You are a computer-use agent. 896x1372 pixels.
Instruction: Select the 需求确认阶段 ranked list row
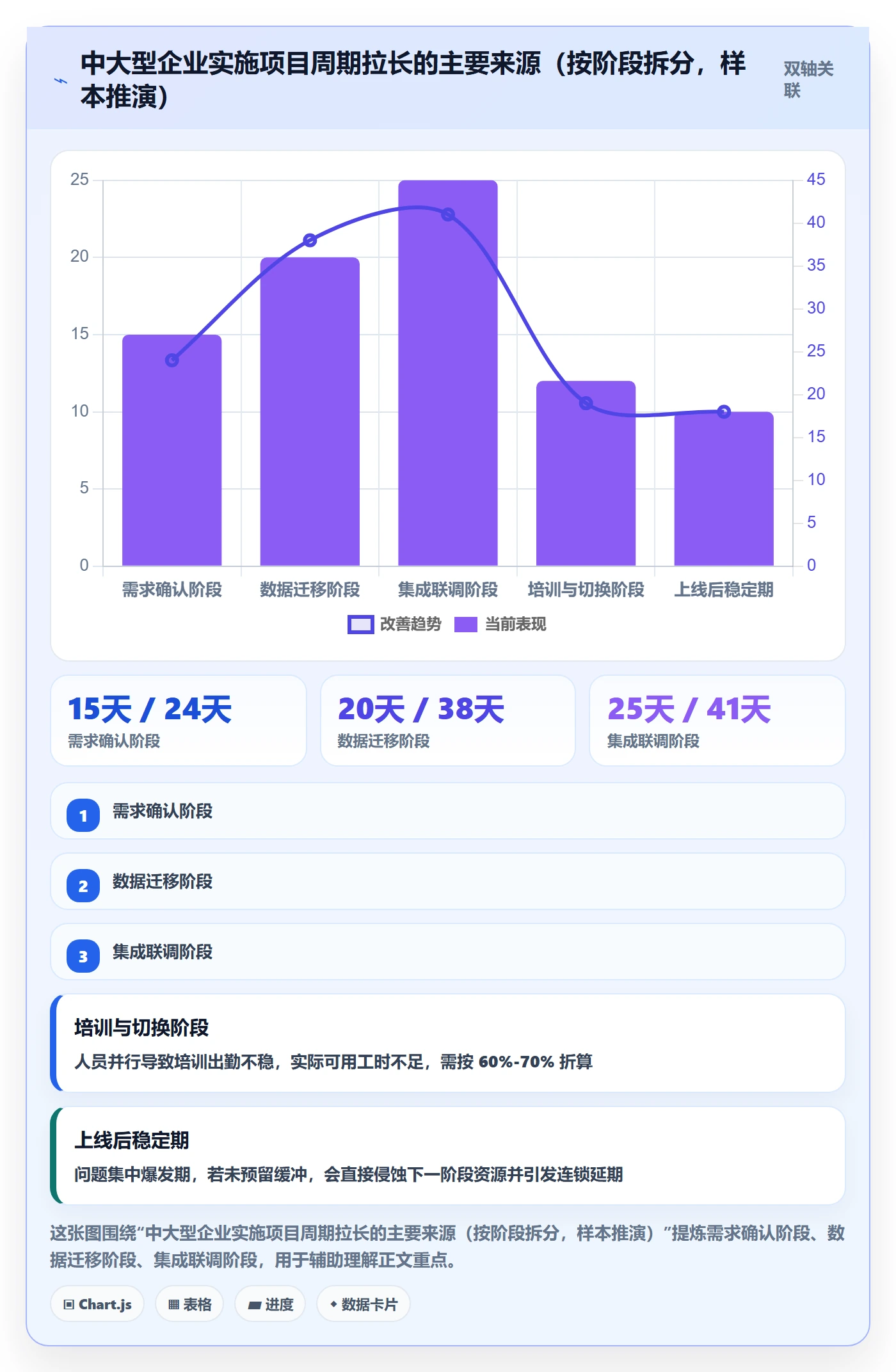coord(448,811)
